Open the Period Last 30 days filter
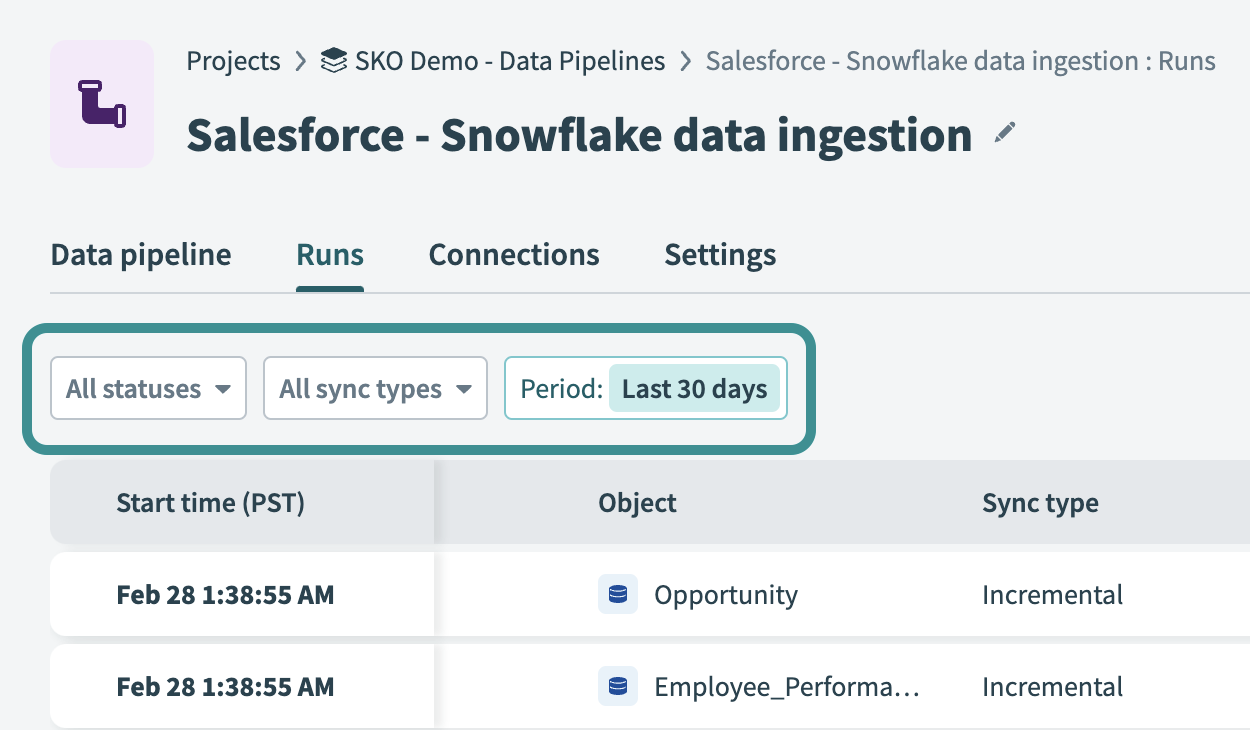 pyautogui.click(x=646, y=388)
